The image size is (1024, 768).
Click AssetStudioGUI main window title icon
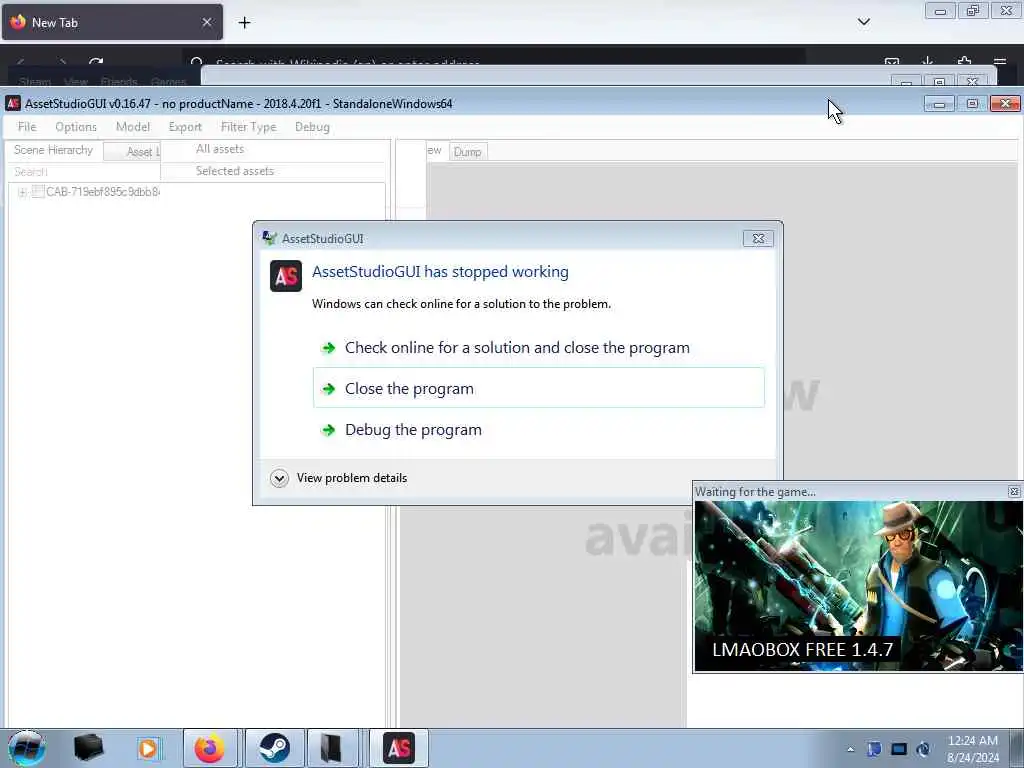point(13,103)
